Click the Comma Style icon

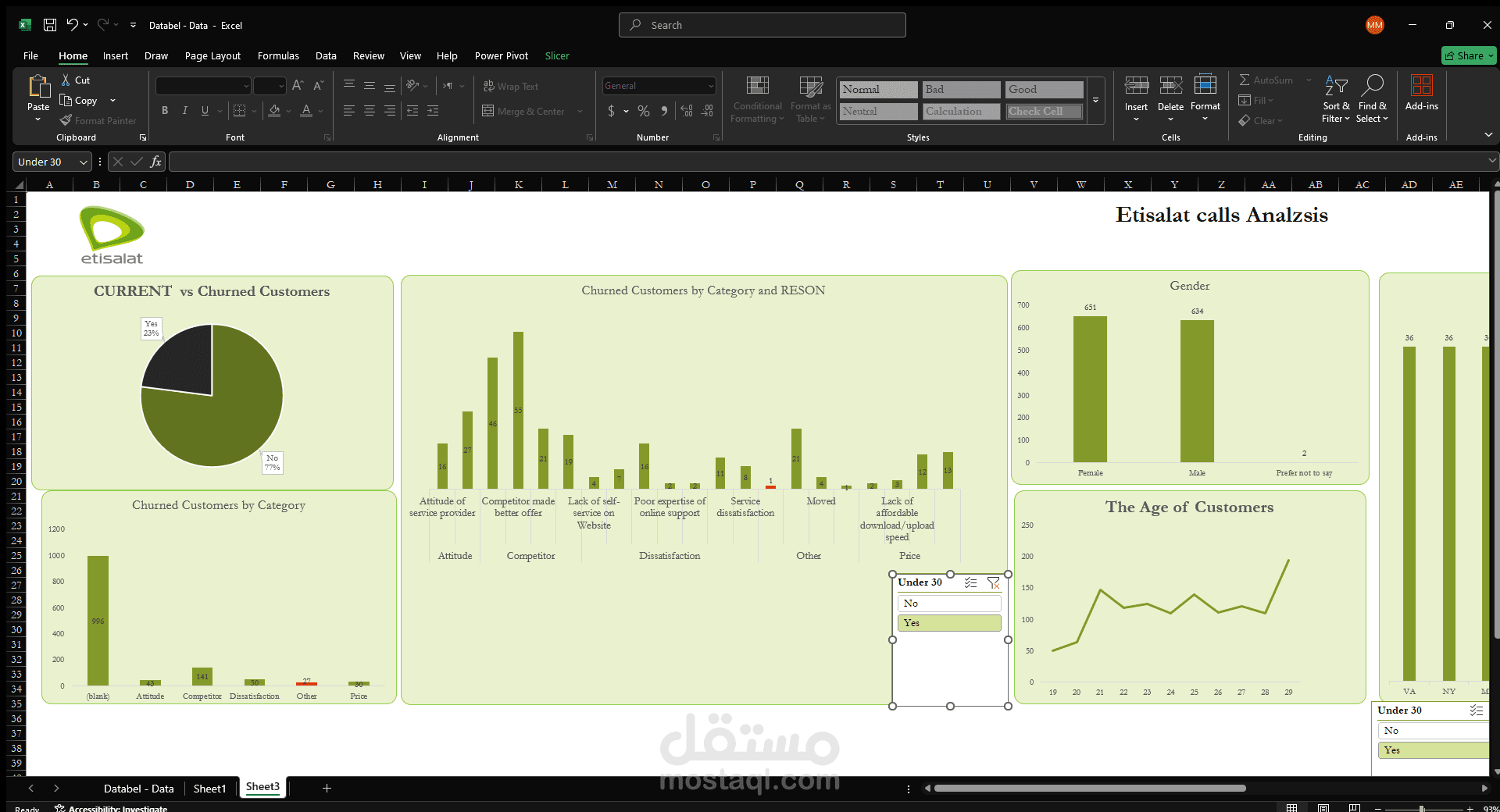pyautogui.click(x=664, y=111)
